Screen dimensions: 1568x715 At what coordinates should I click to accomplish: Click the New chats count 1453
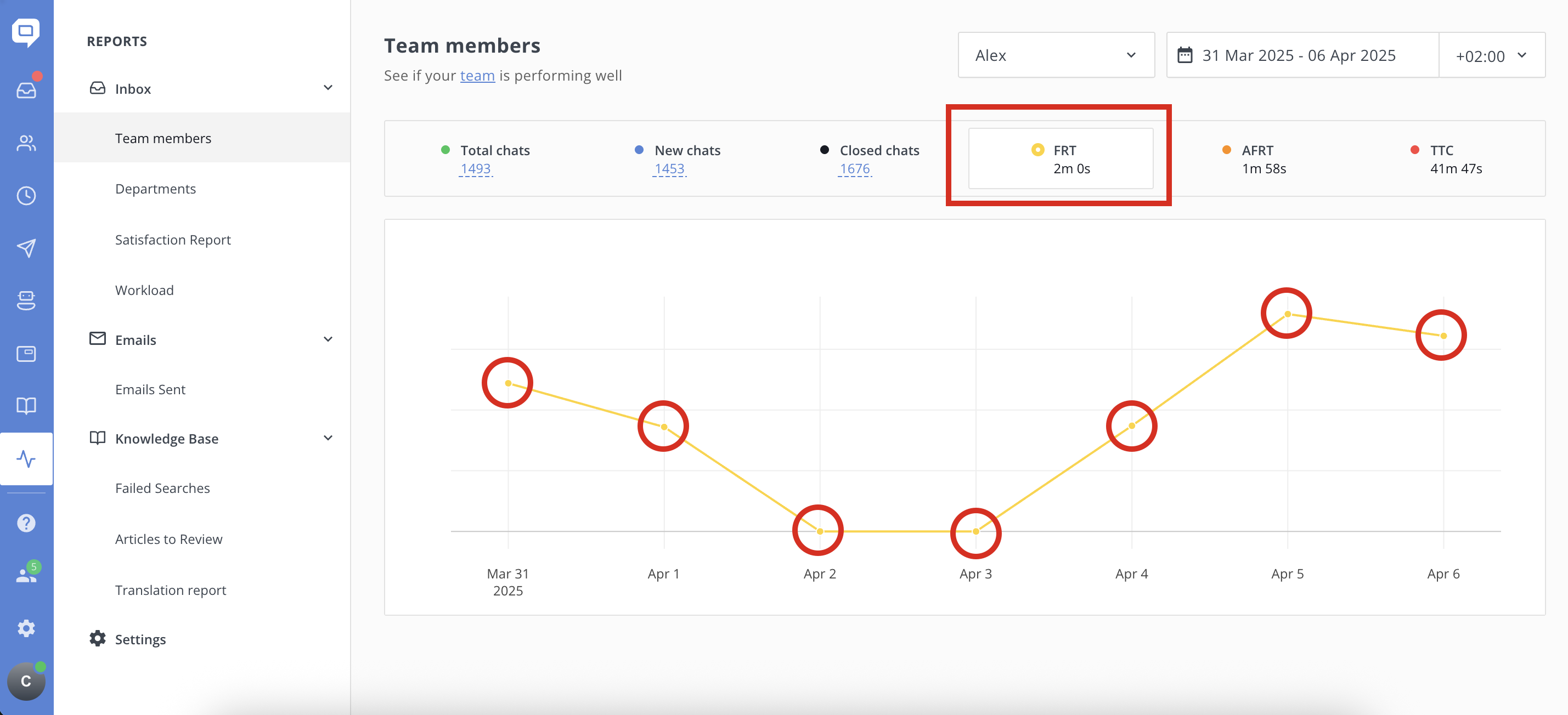coord(669,168)
